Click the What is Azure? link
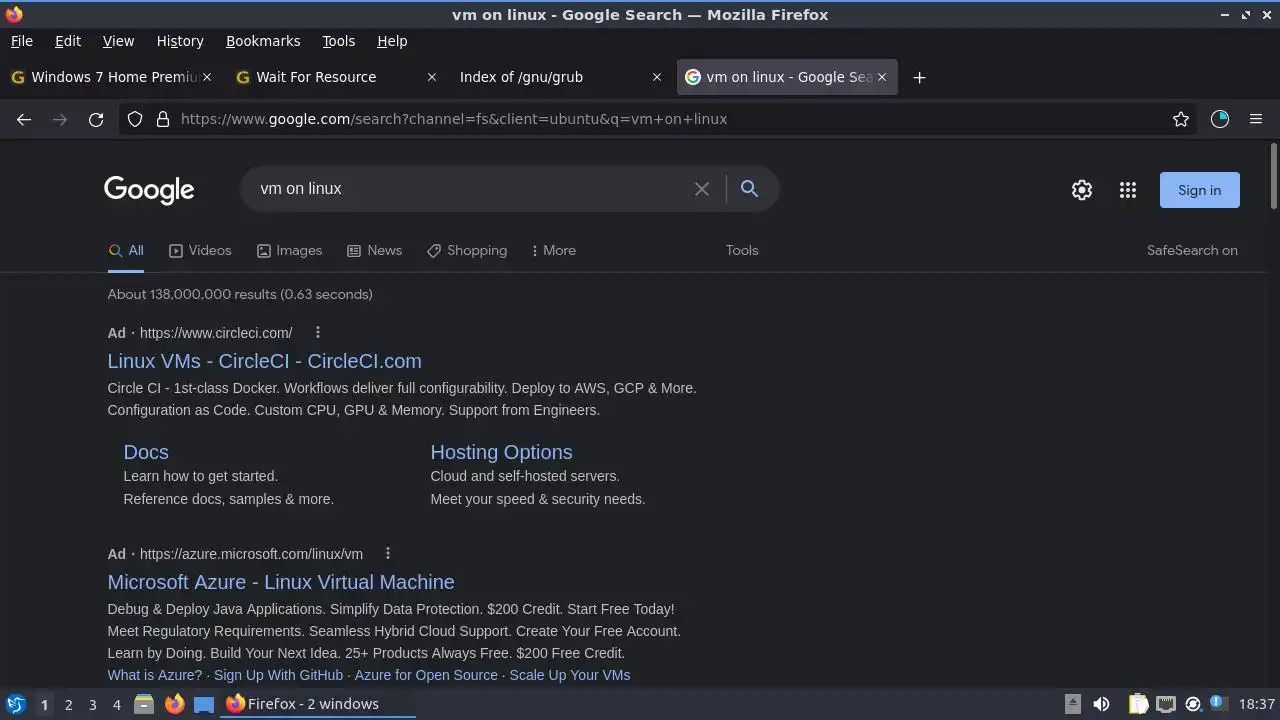1280x720 pixels. [154, 675]
